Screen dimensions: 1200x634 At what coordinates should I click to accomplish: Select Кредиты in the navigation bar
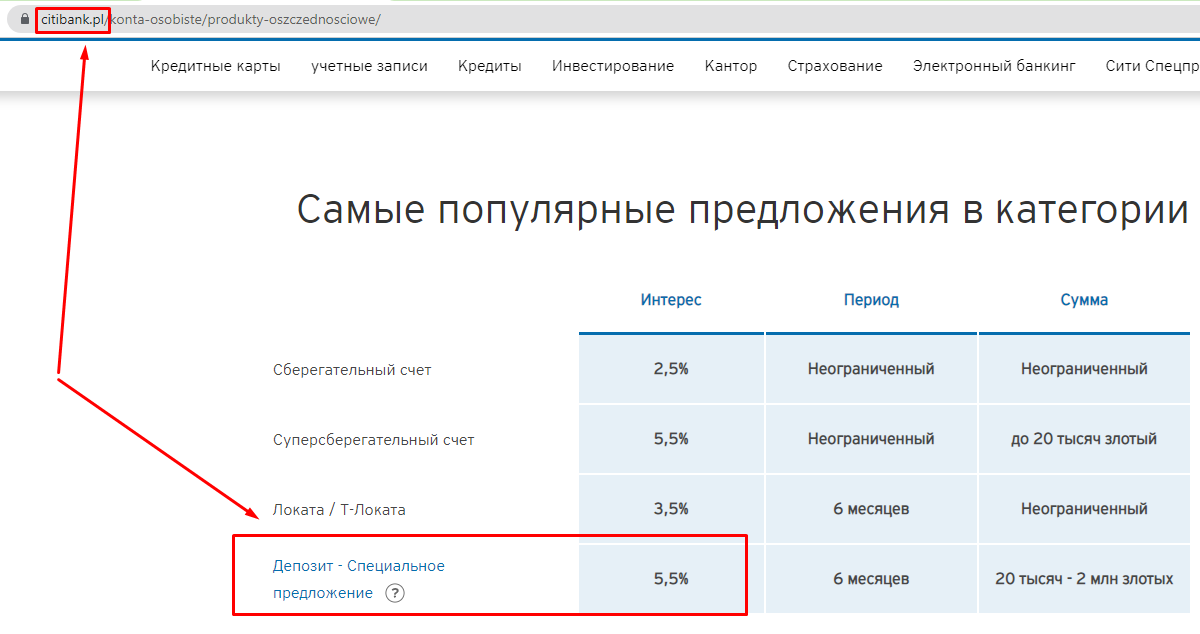tap(490, 66)
